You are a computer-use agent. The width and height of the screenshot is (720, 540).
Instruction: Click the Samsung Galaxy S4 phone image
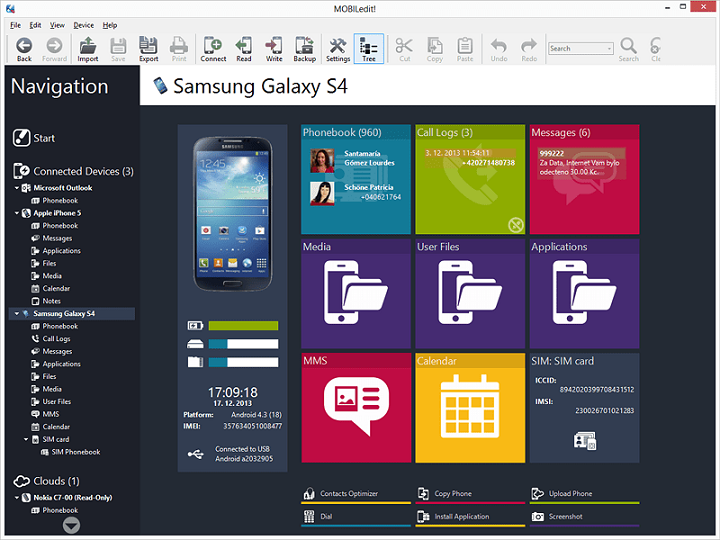coord(233,214)
